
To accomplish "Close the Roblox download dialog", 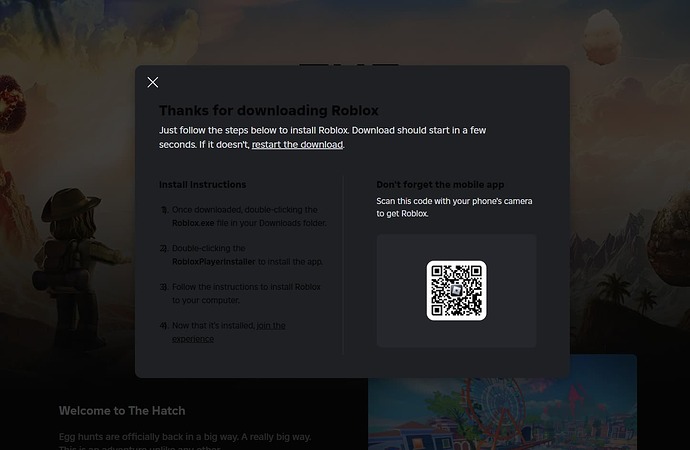I will tap(153, 82).
